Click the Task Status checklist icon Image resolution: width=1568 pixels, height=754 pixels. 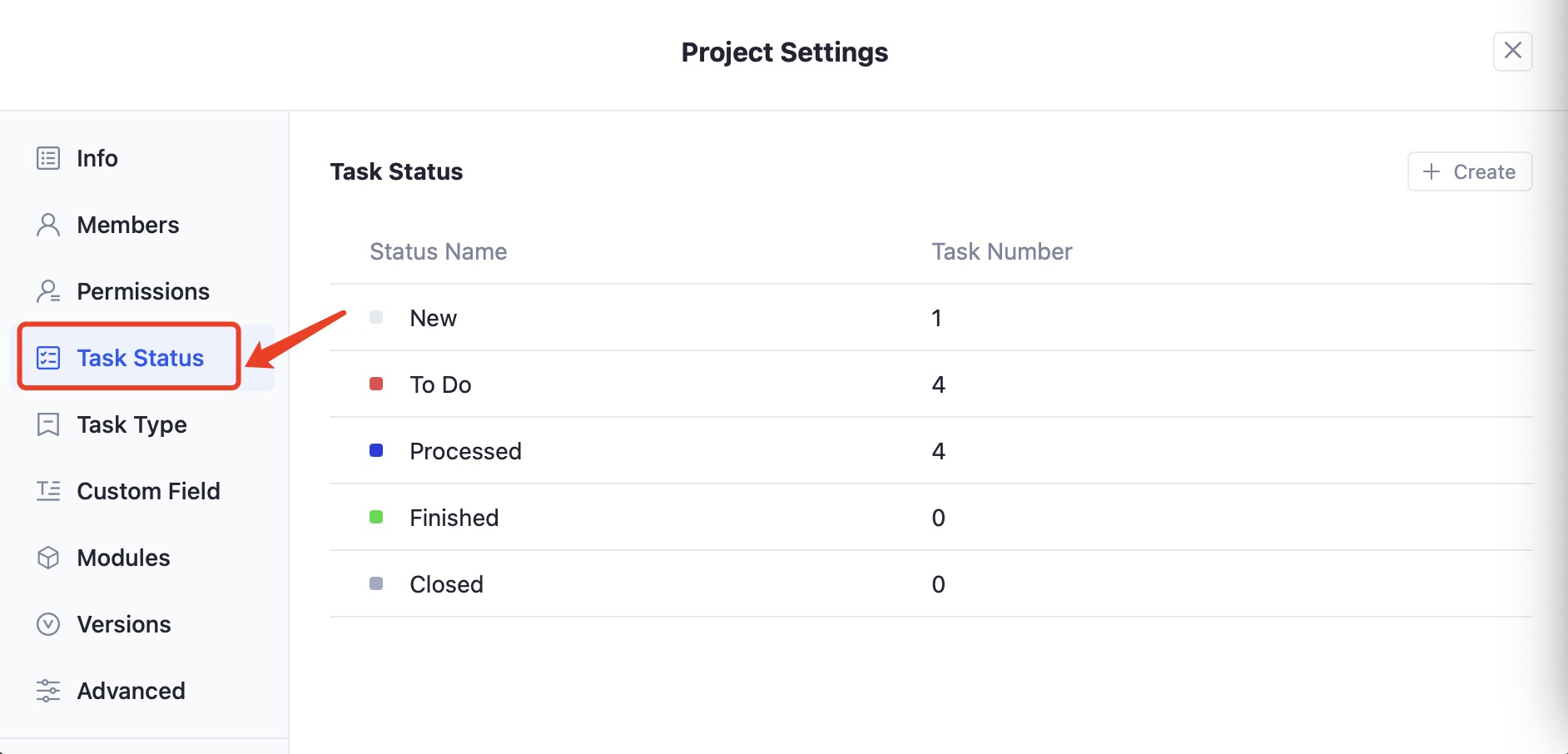48,357
